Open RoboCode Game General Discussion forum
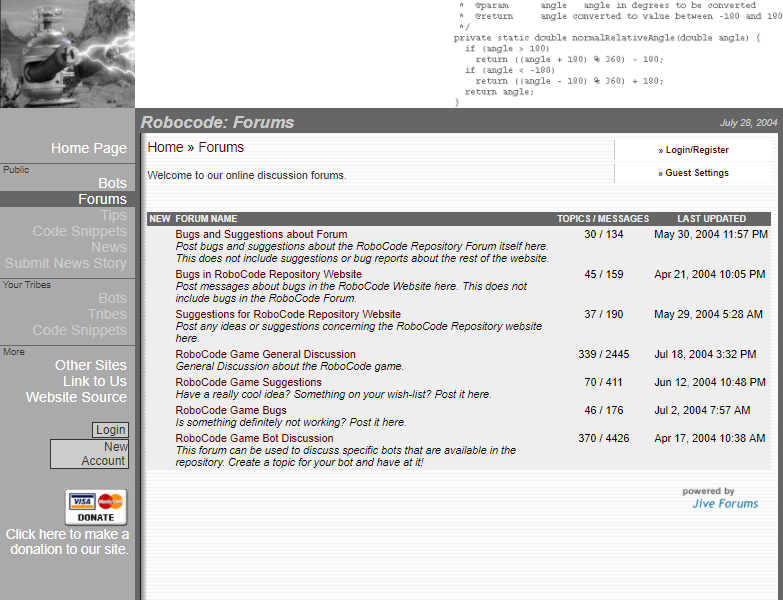The height and width of the screenshot is (600, 783). 266,354
